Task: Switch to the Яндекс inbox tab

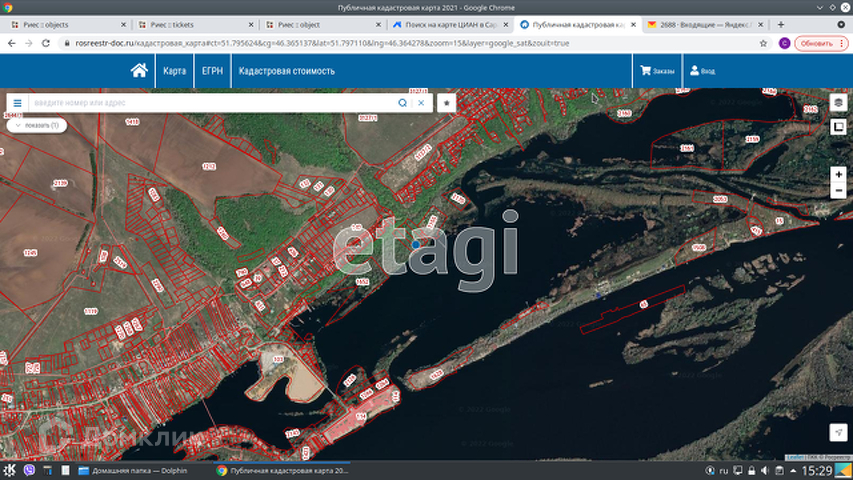Action: 704,24
